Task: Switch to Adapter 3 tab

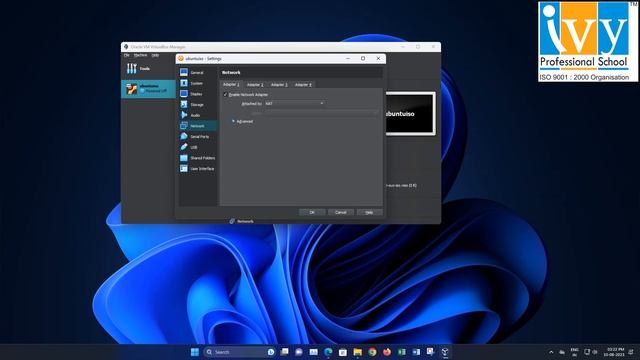Action: pos(279,84)
